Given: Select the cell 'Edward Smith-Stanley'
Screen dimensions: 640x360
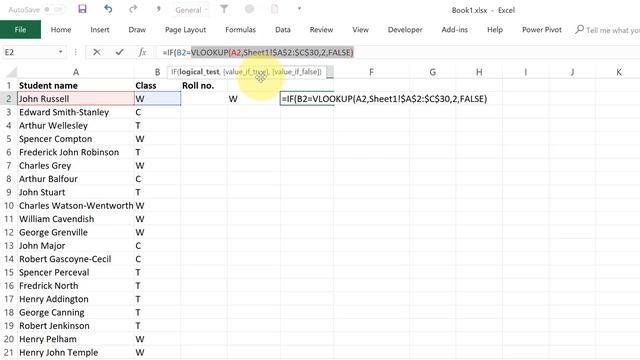Looking at the screenshot, I should [76, 112].
